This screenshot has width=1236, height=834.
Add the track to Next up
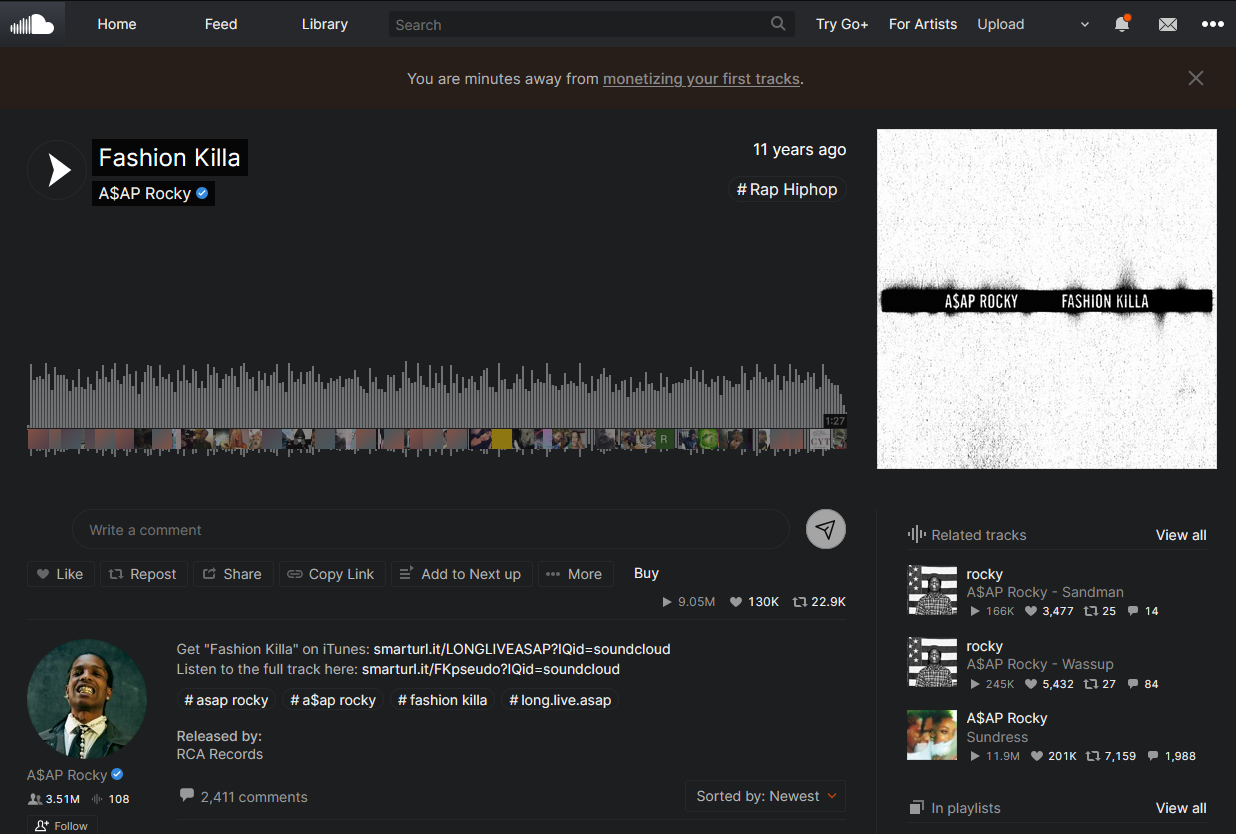coord(461,574)
